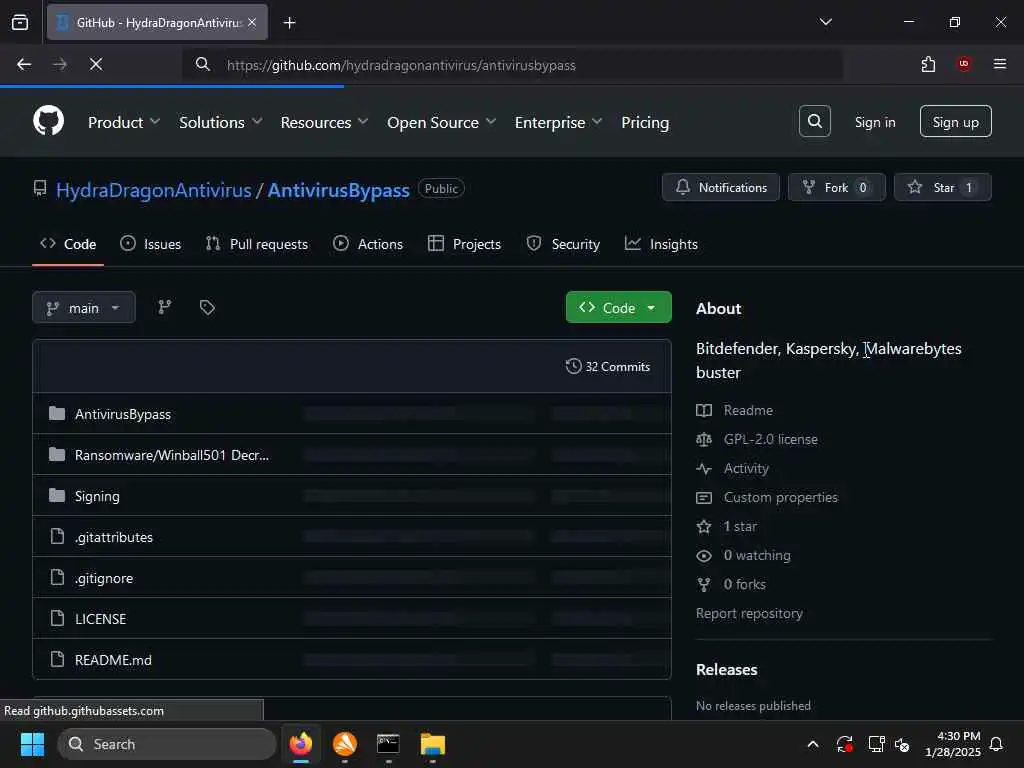Open the terminal taskbar icon
The image size is (1024, 768).
click(388, 744)
